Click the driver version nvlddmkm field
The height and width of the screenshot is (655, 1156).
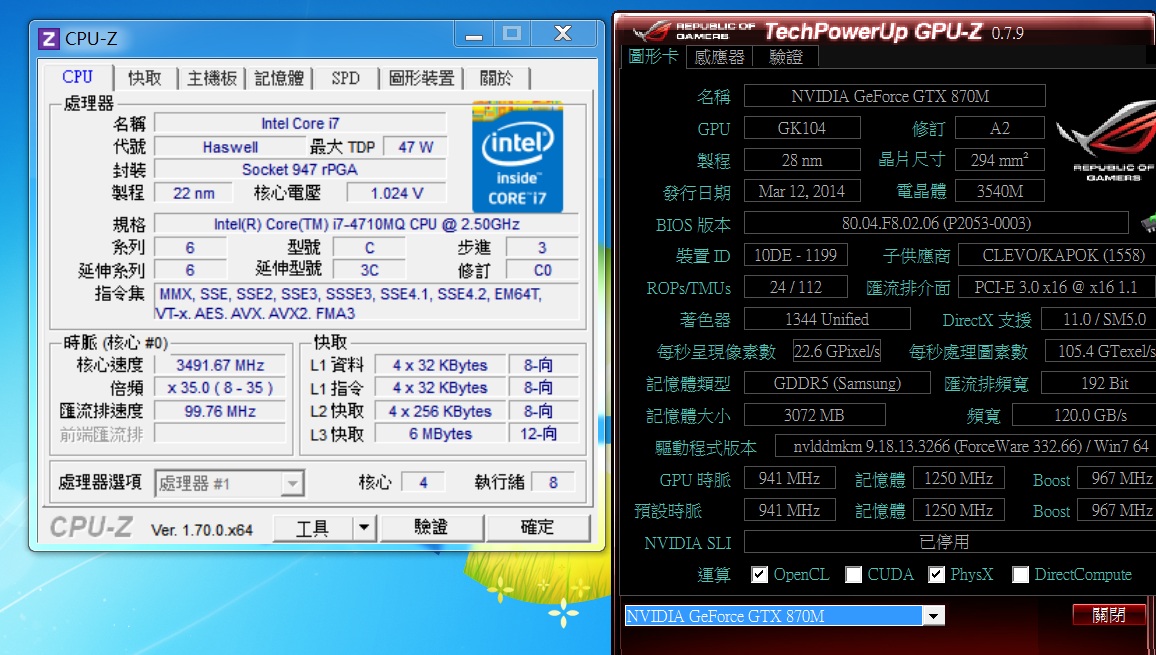[x=966, y=446]
